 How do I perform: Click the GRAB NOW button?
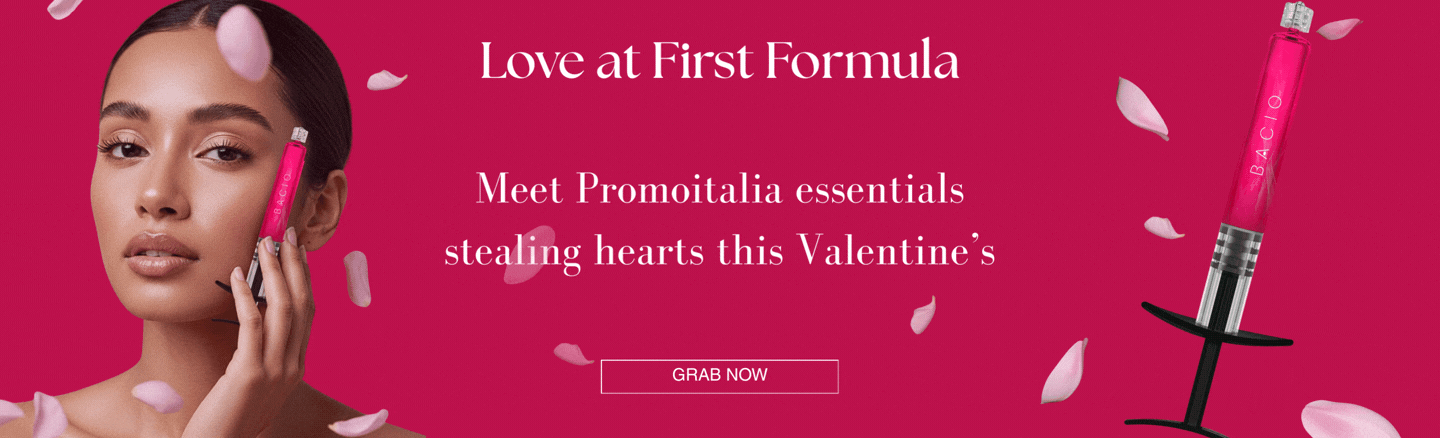(719, 376)
